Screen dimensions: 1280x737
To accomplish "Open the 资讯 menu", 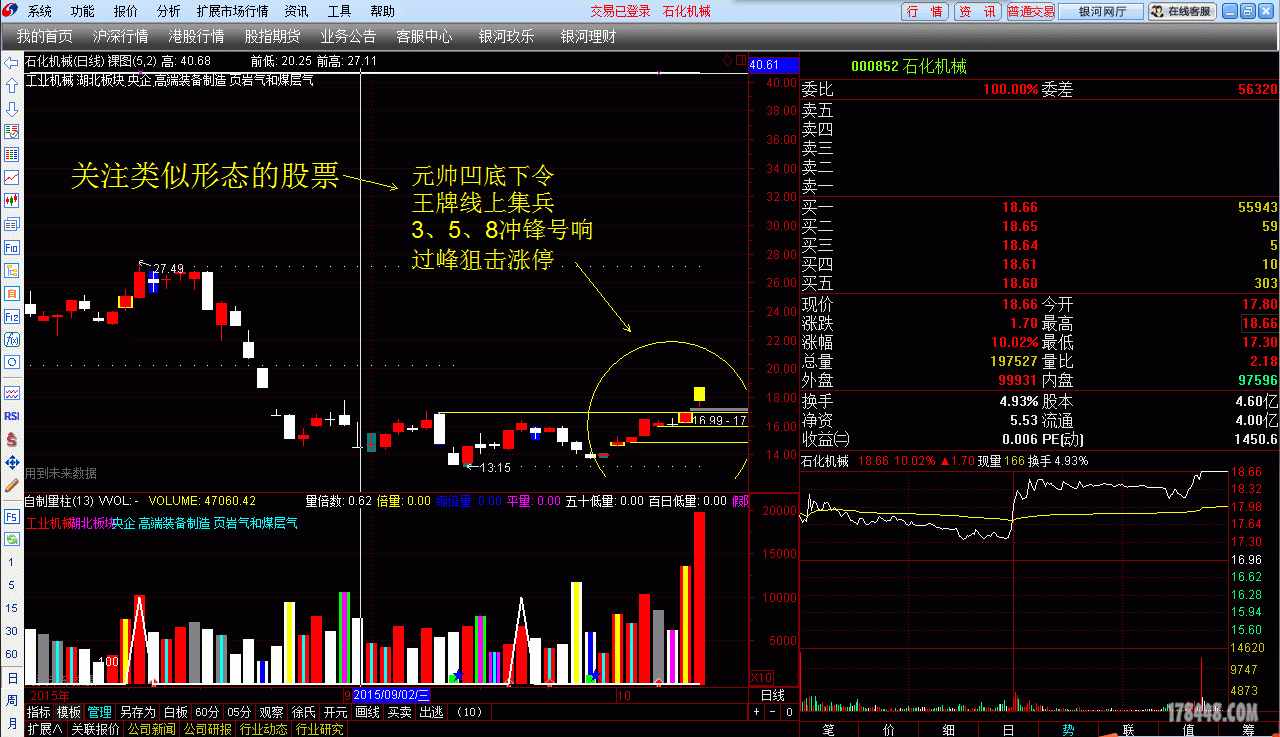I will tap(297, 11).
